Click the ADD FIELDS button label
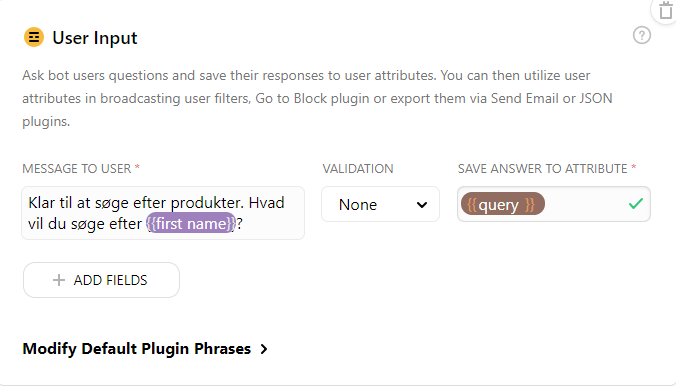This screenshot has height=386, width=676. click(x=110, y=280)
